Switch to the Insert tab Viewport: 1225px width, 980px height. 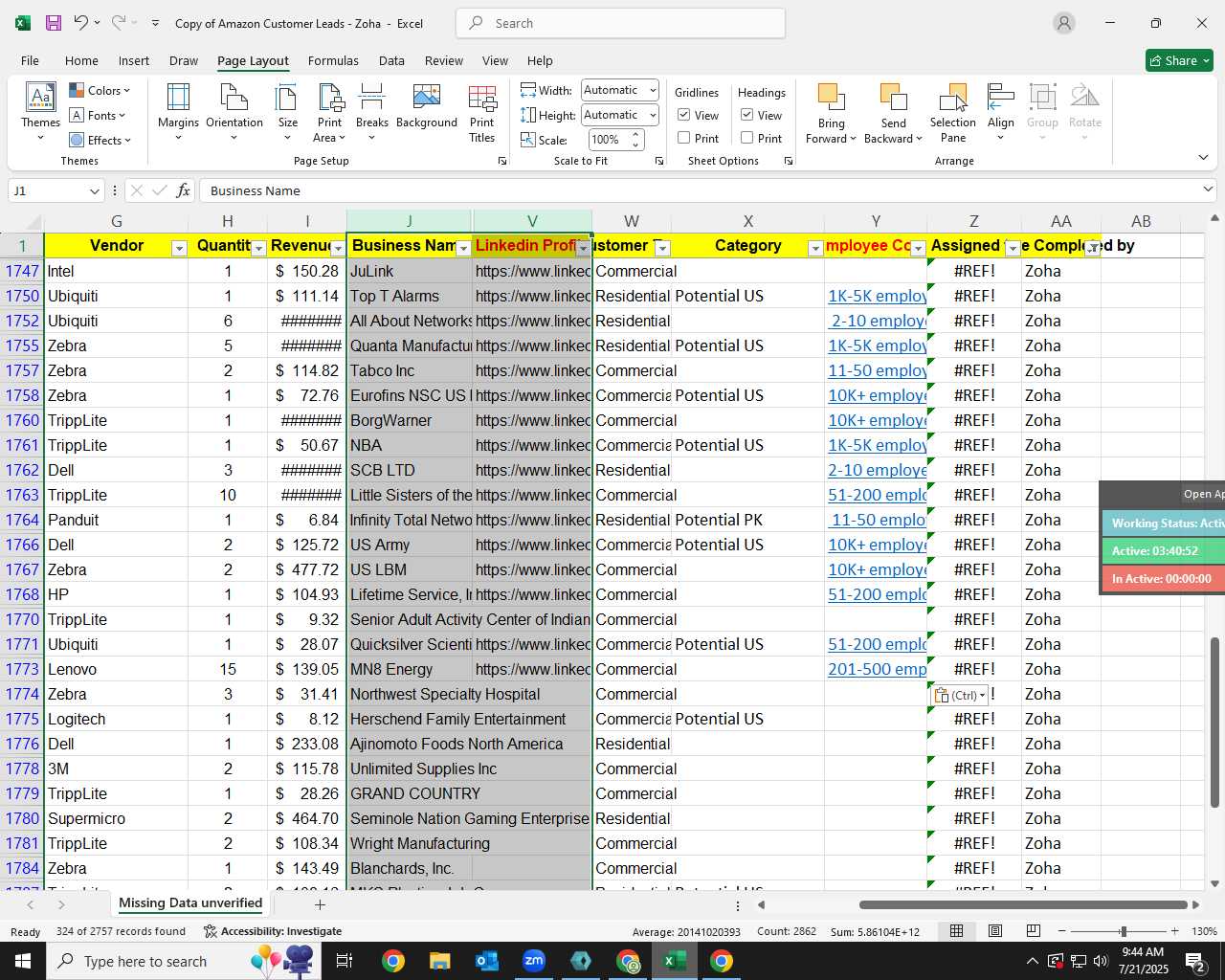134,60
